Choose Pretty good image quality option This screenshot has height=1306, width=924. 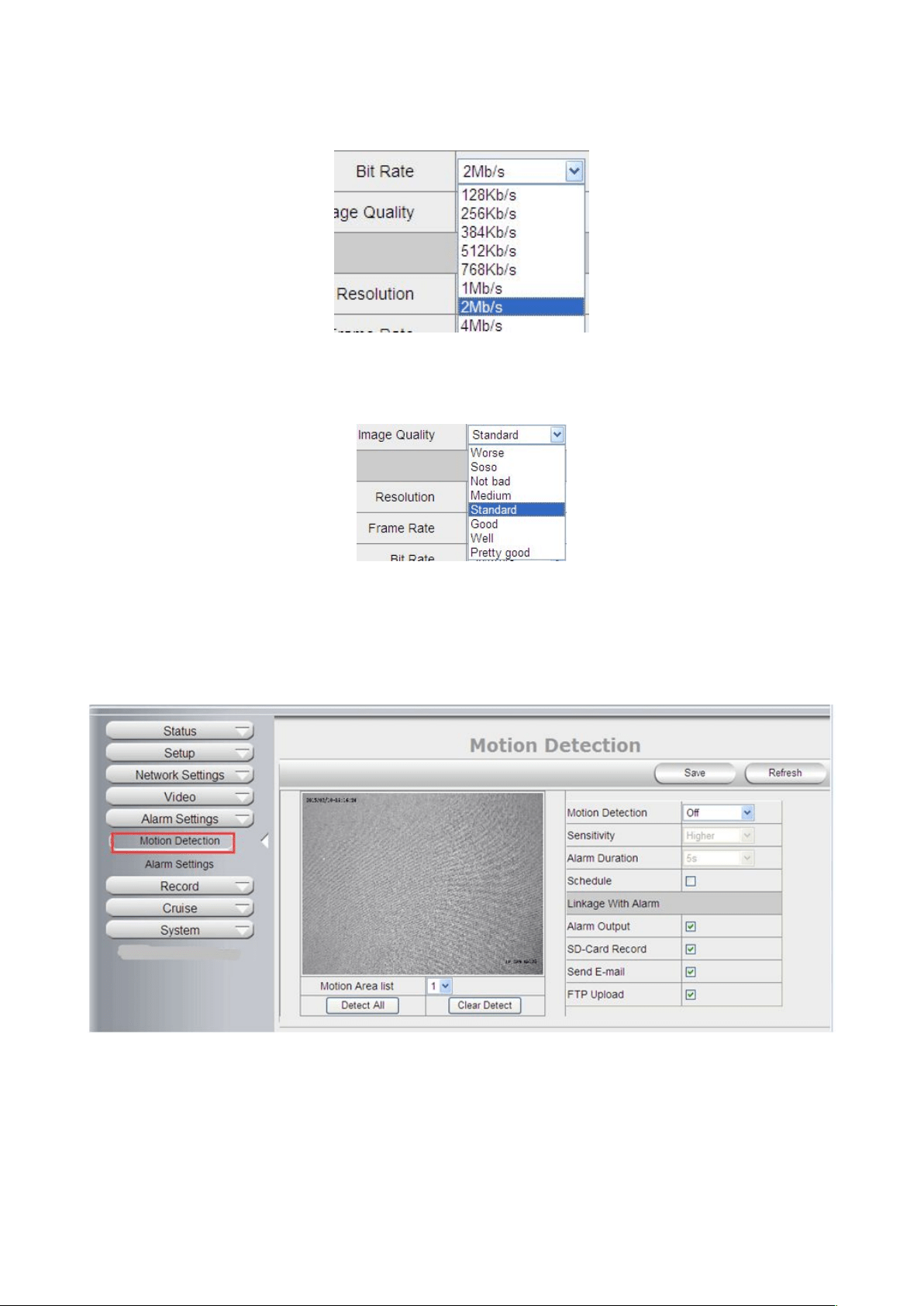tap(517, 553)
